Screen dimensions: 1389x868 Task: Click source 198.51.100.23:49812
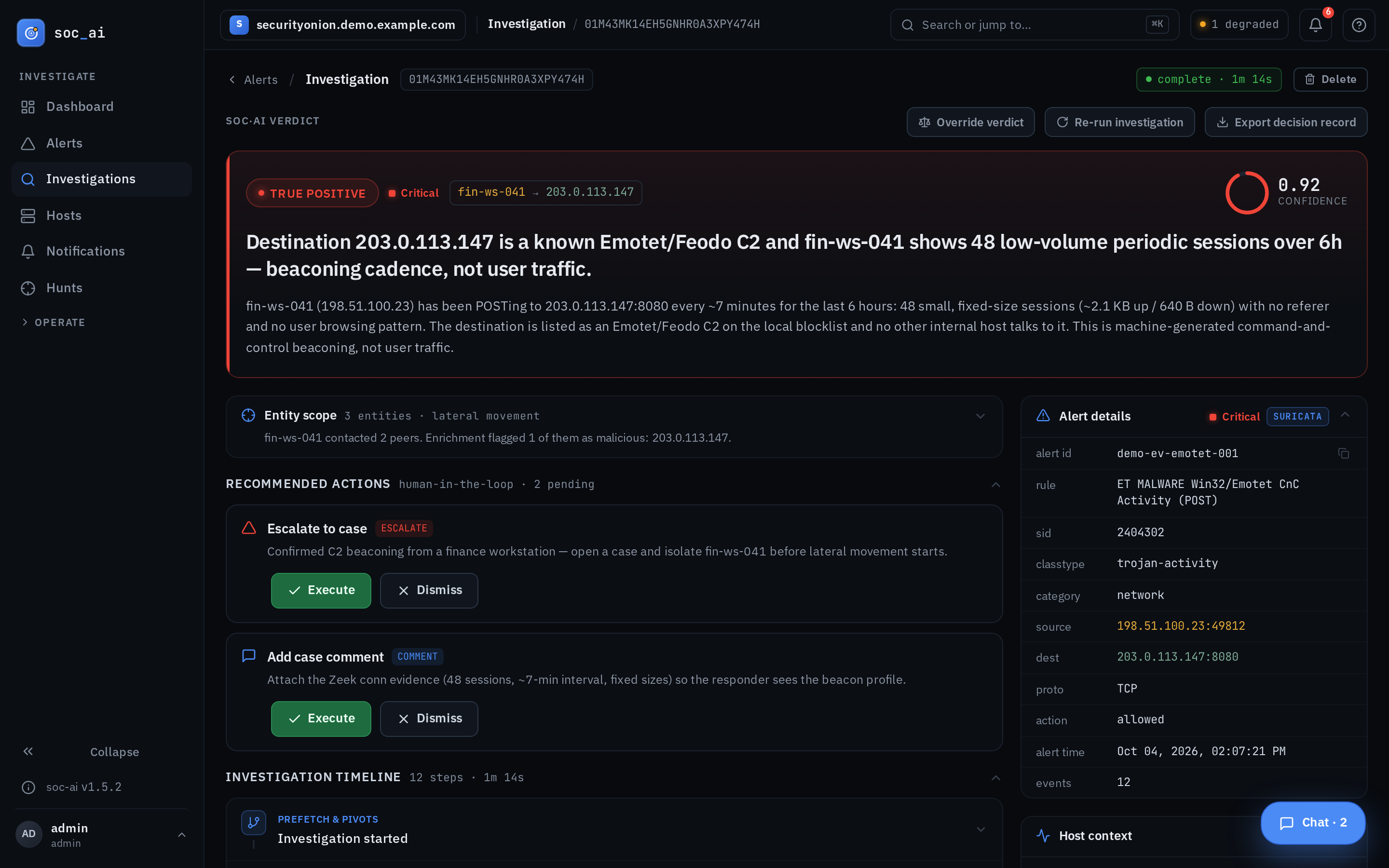coord(1181,626)
